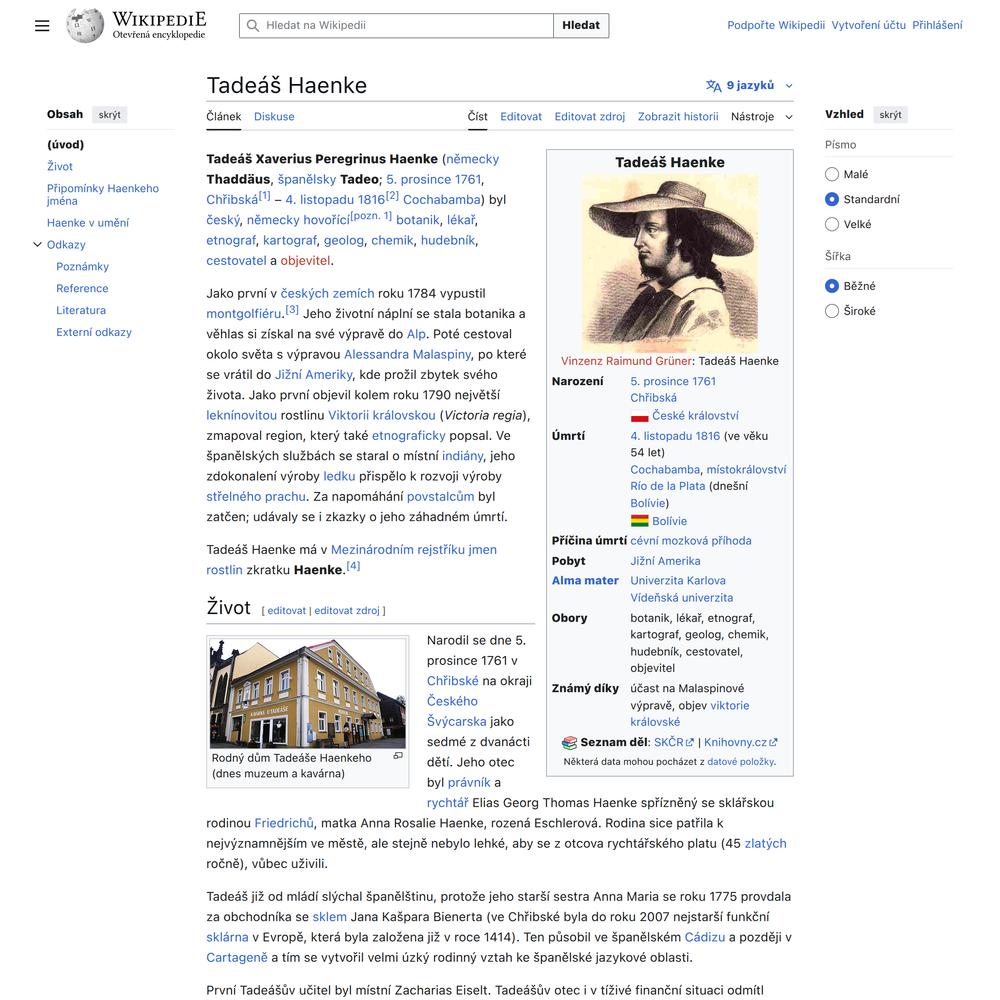Open the montgolfiéru link

[244, 314]
